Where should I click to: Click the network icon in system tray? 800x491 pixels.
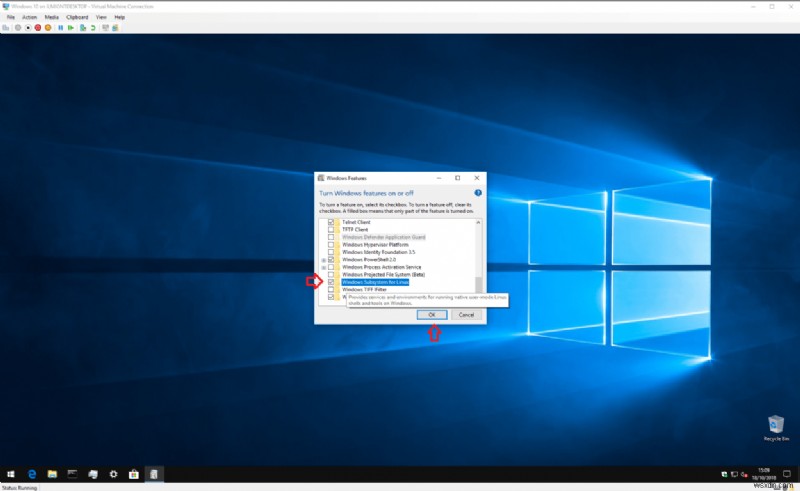coord(734,474)
